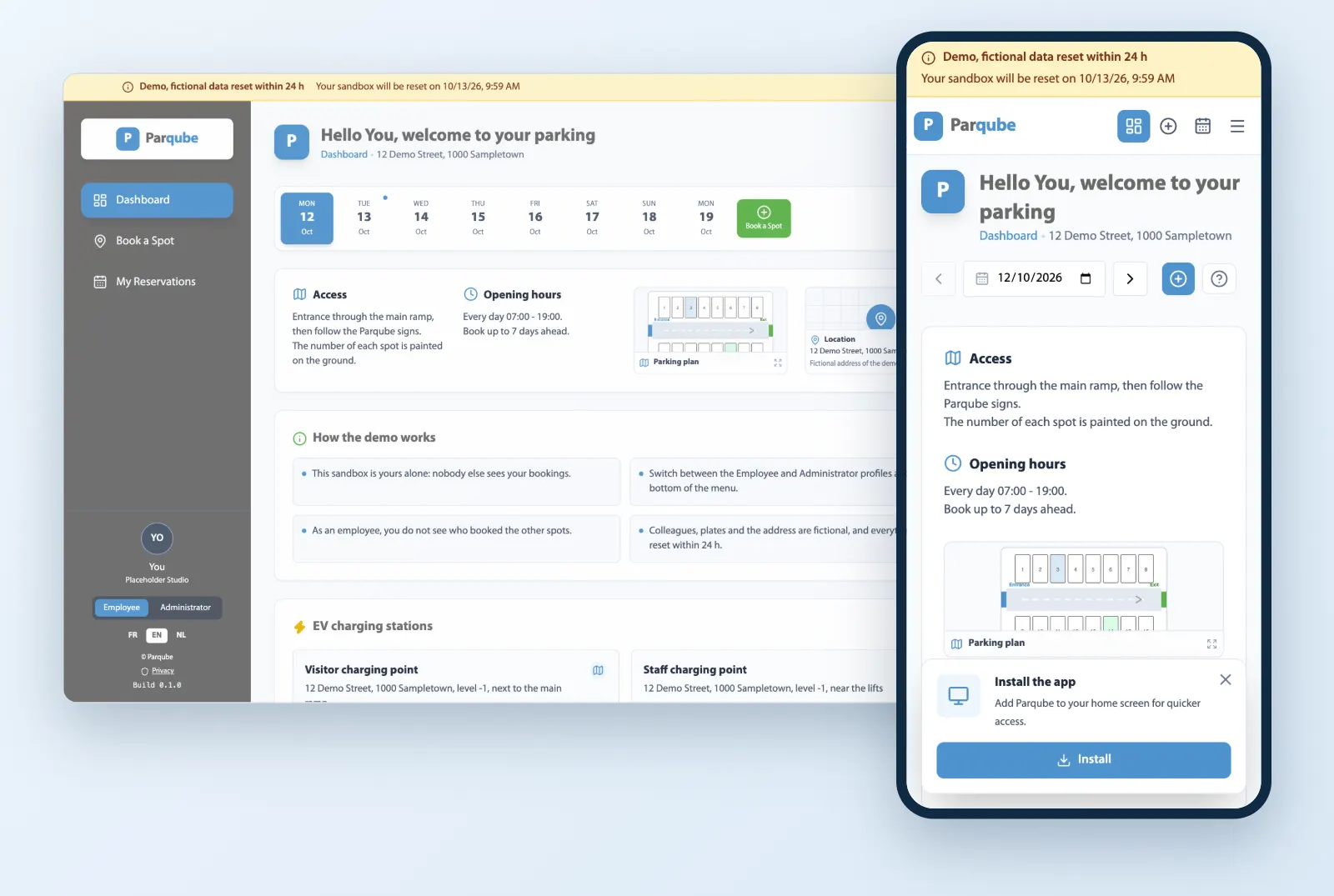The height and width of the screenshot is (896, 1334).
Task: Click the blue Install button
Action: click(1083, 760)
